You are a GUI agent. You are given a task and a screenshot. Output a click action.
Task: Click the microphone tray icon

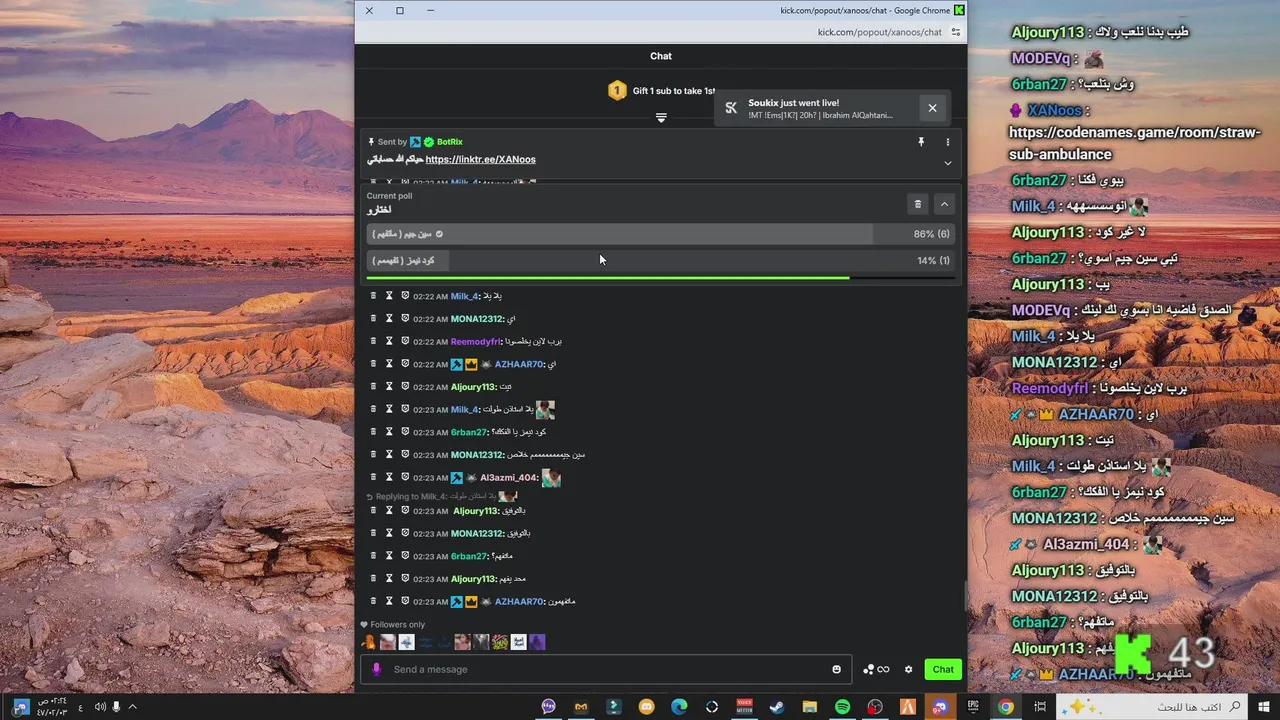pos(116,707)
